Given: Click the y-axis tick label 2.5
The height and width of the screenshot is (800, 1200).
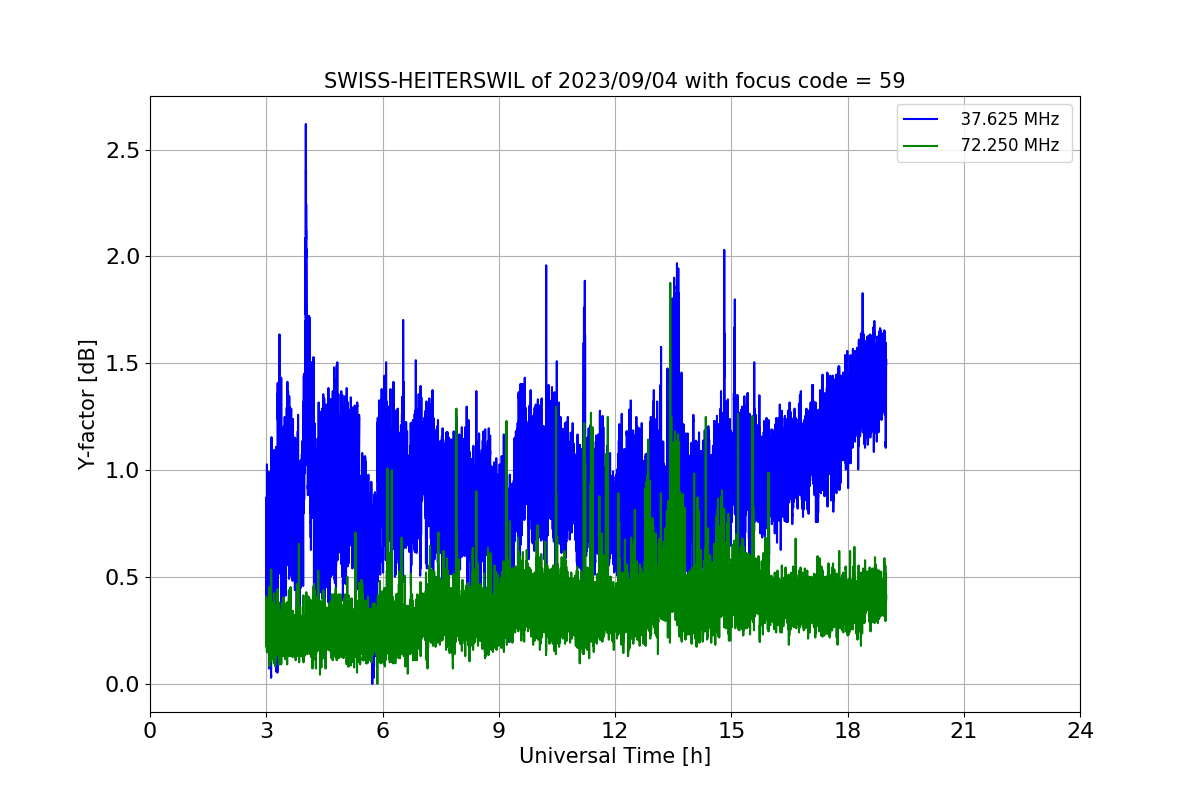Looking at the screenshot, I should 122,150.
